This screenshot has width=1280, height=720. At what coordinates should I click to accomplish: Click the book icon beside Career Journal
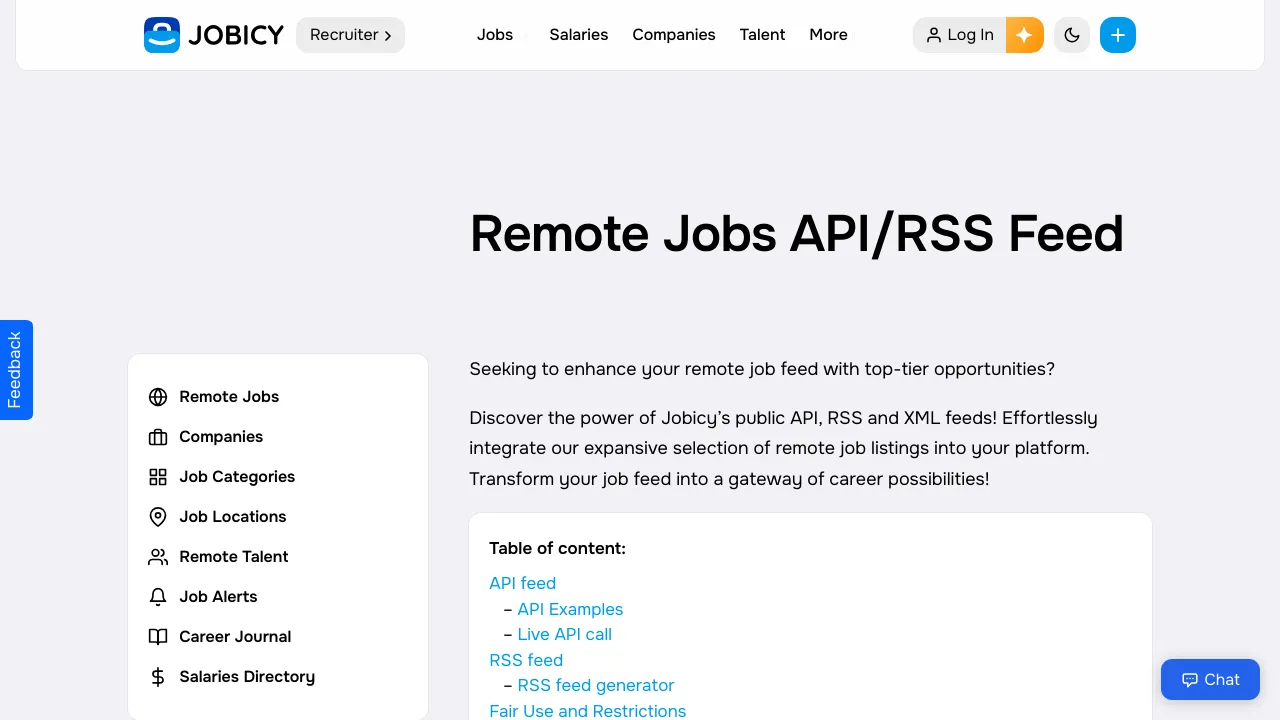(x=158, y=637)
